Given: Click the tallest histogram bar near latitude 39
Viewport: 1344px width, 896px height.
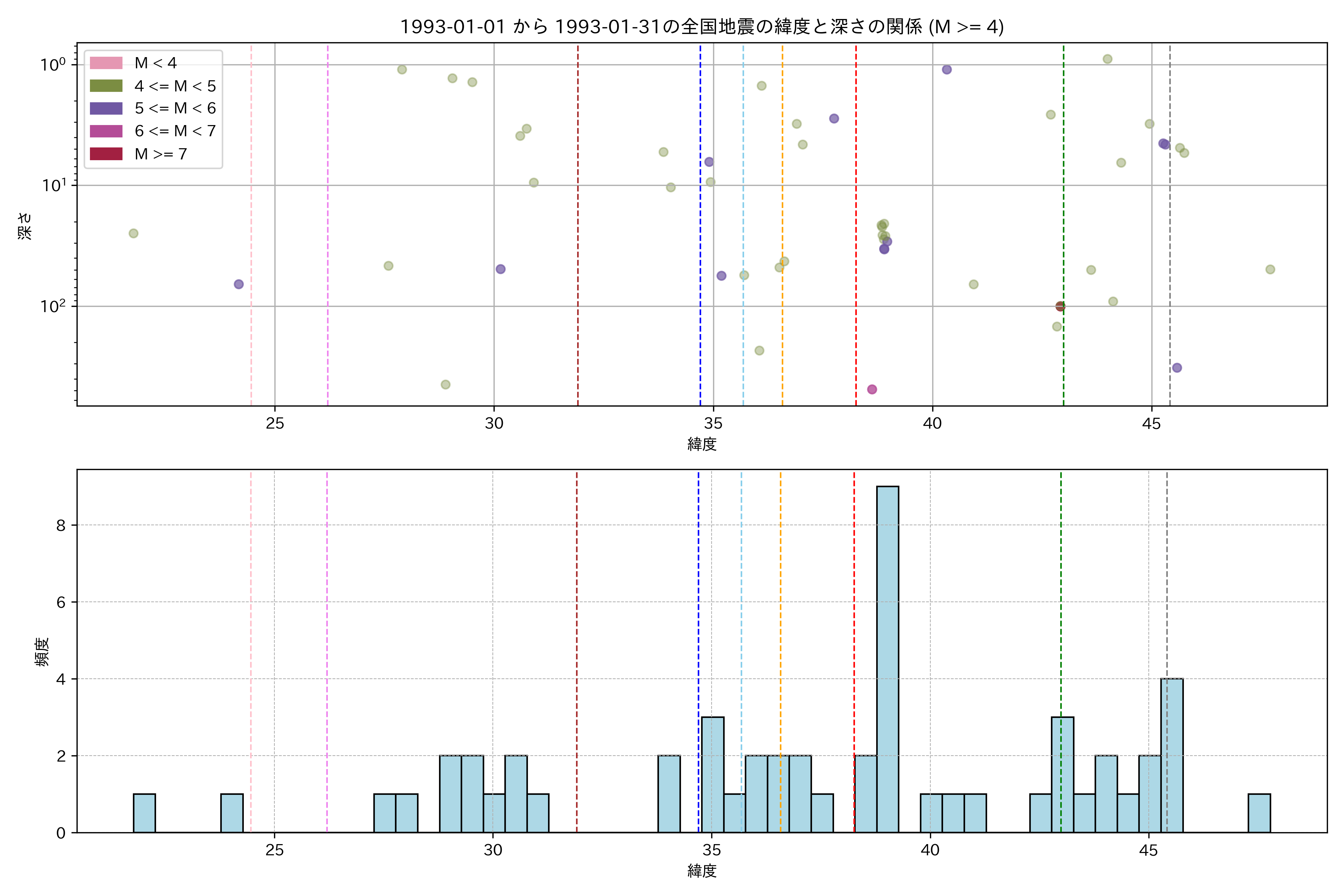Looking at the screenshot, I should pyautogui.click(x=887, y=659).
